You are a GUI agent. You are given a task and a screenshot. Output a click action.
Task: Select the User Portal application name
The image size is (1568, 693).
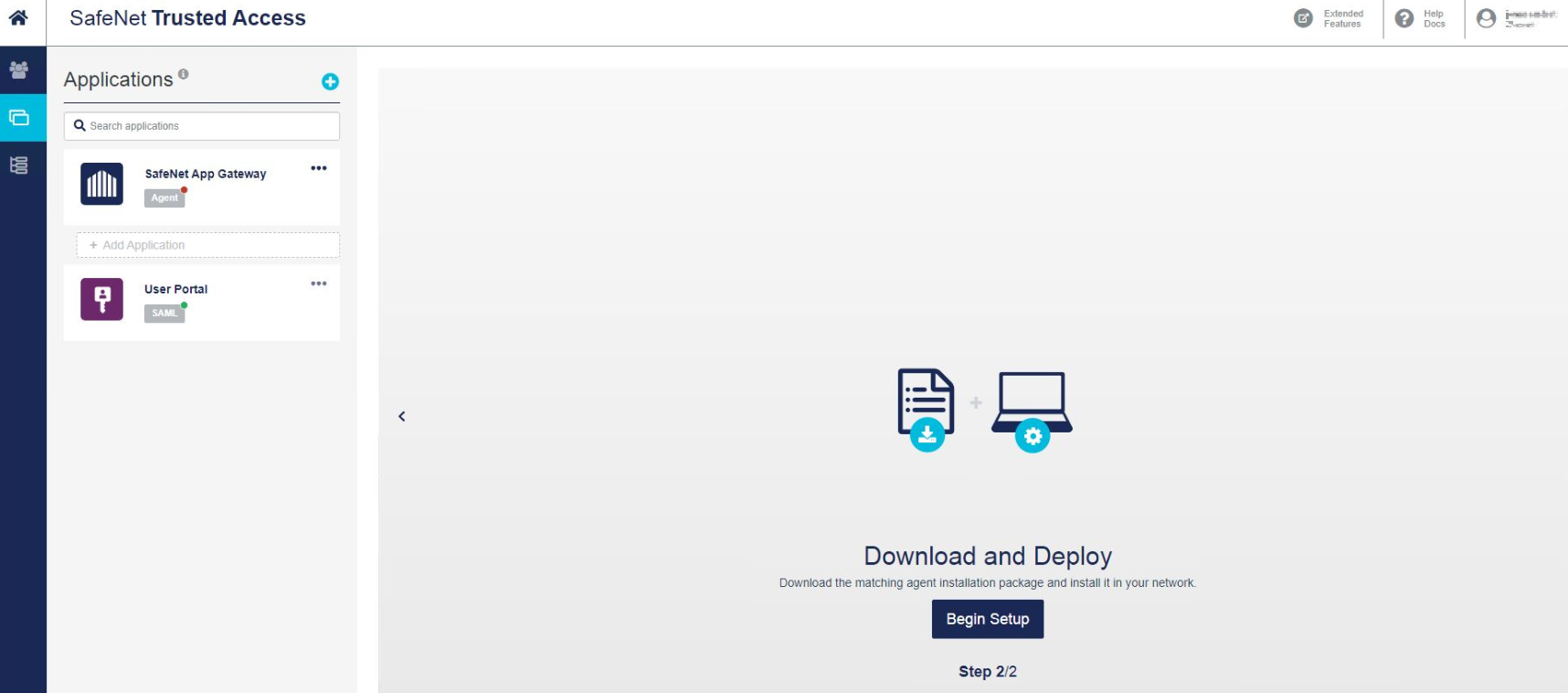(x=176, y=289)
